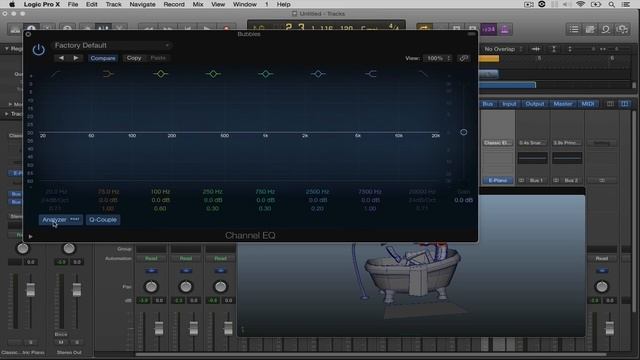Open the List Editors icon
The height and width of the screenshot is (360, 640).
574,29
